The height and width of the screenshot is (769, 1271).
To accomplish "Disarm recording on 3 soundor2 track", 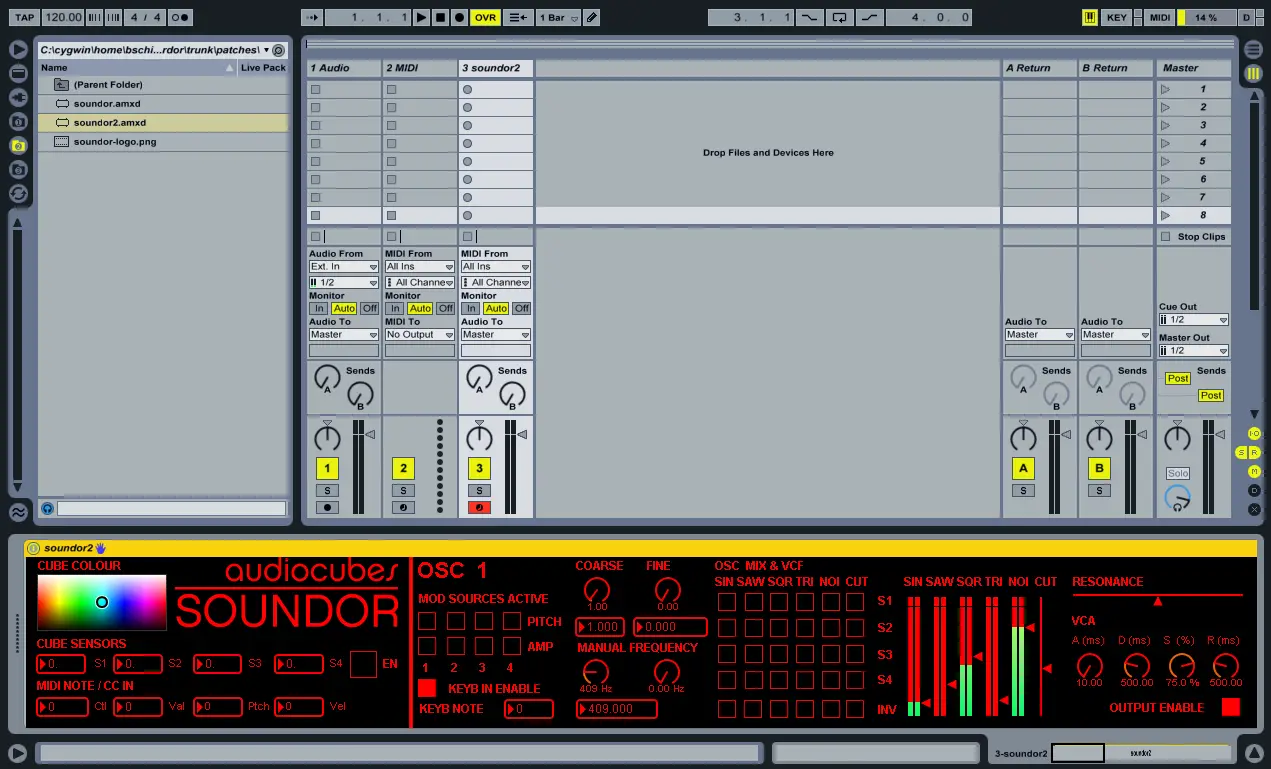I will (479, 508).
